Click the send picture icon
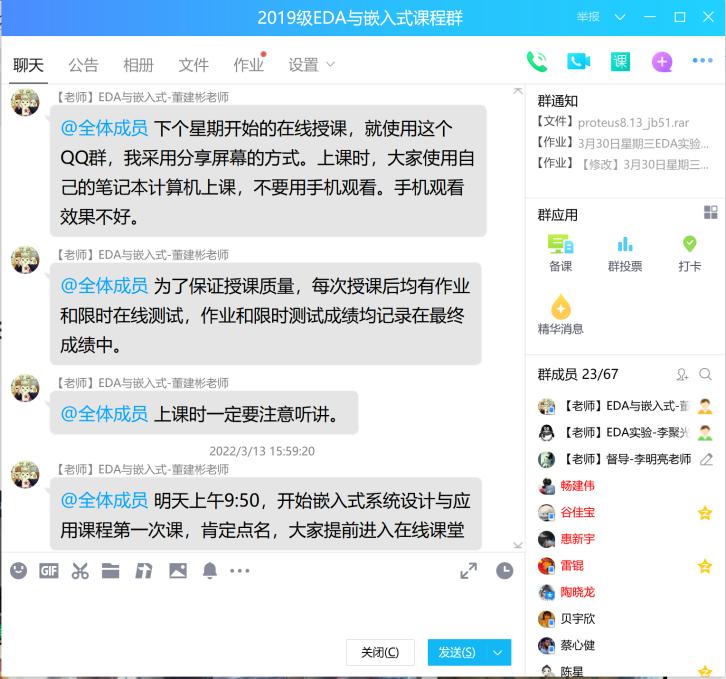 (x=178, y=571)
